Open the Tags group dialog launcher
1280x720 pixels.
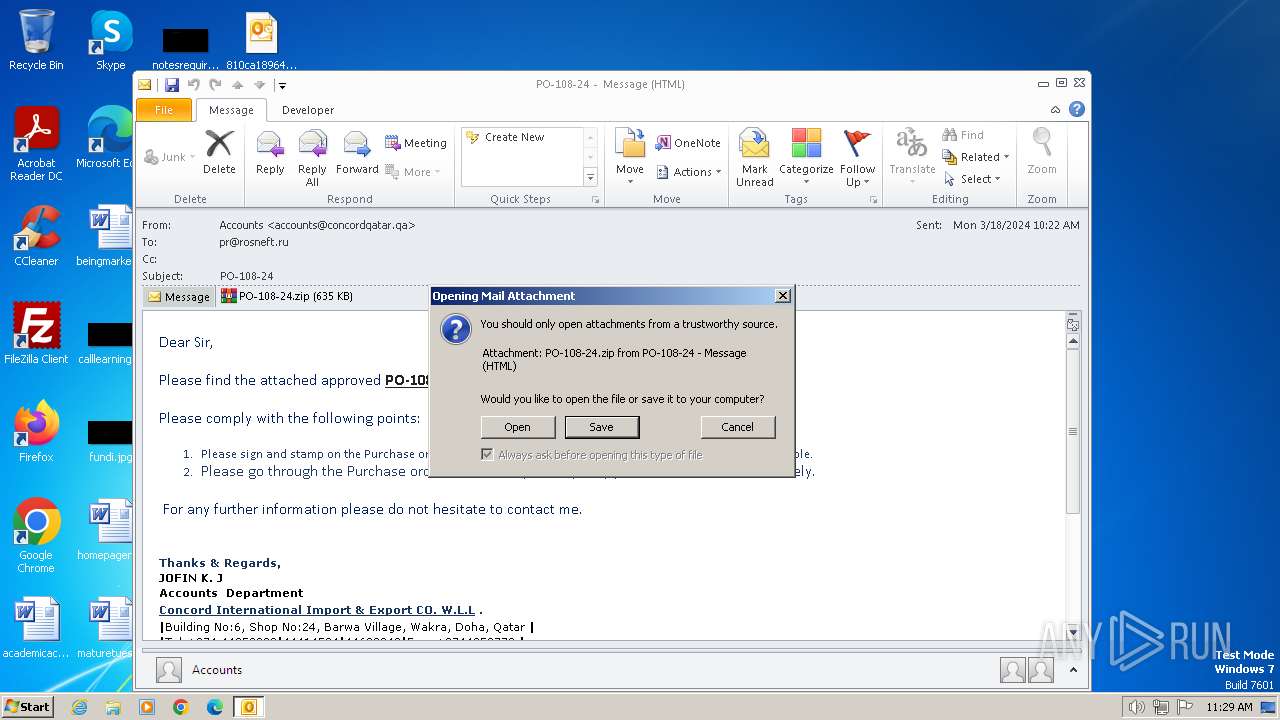tap(873, 200)
